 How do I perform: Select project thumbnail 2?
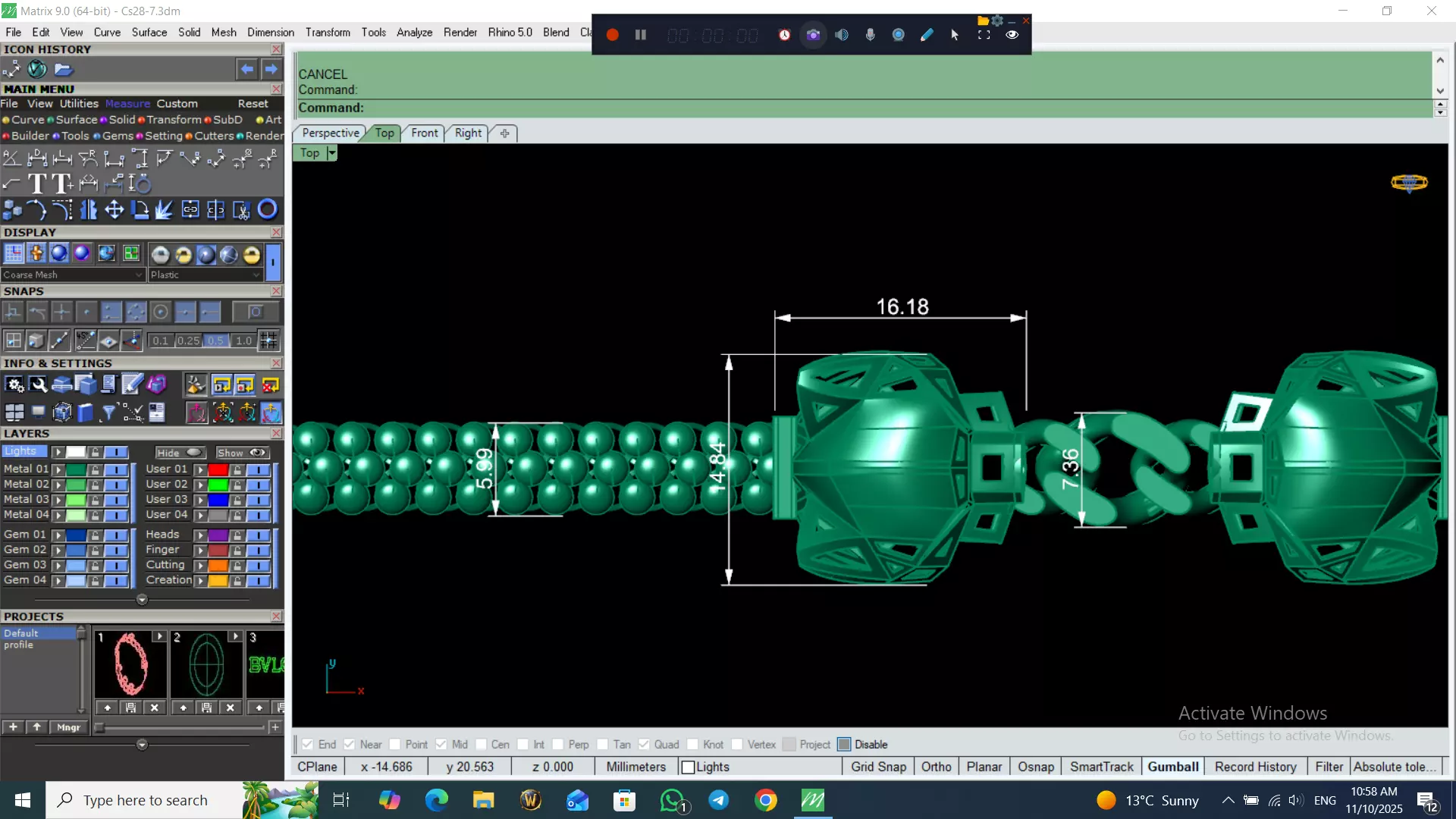pyautogui.click(x=206, y=664)
